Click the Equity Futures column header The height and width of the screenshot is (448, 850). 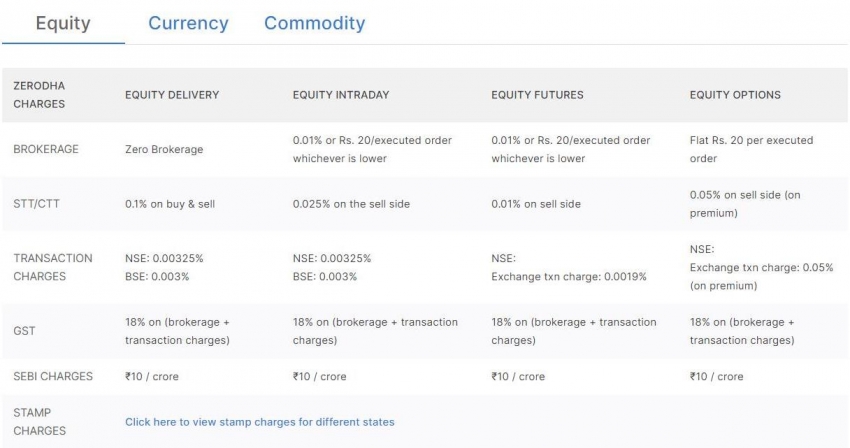(537, 95)
